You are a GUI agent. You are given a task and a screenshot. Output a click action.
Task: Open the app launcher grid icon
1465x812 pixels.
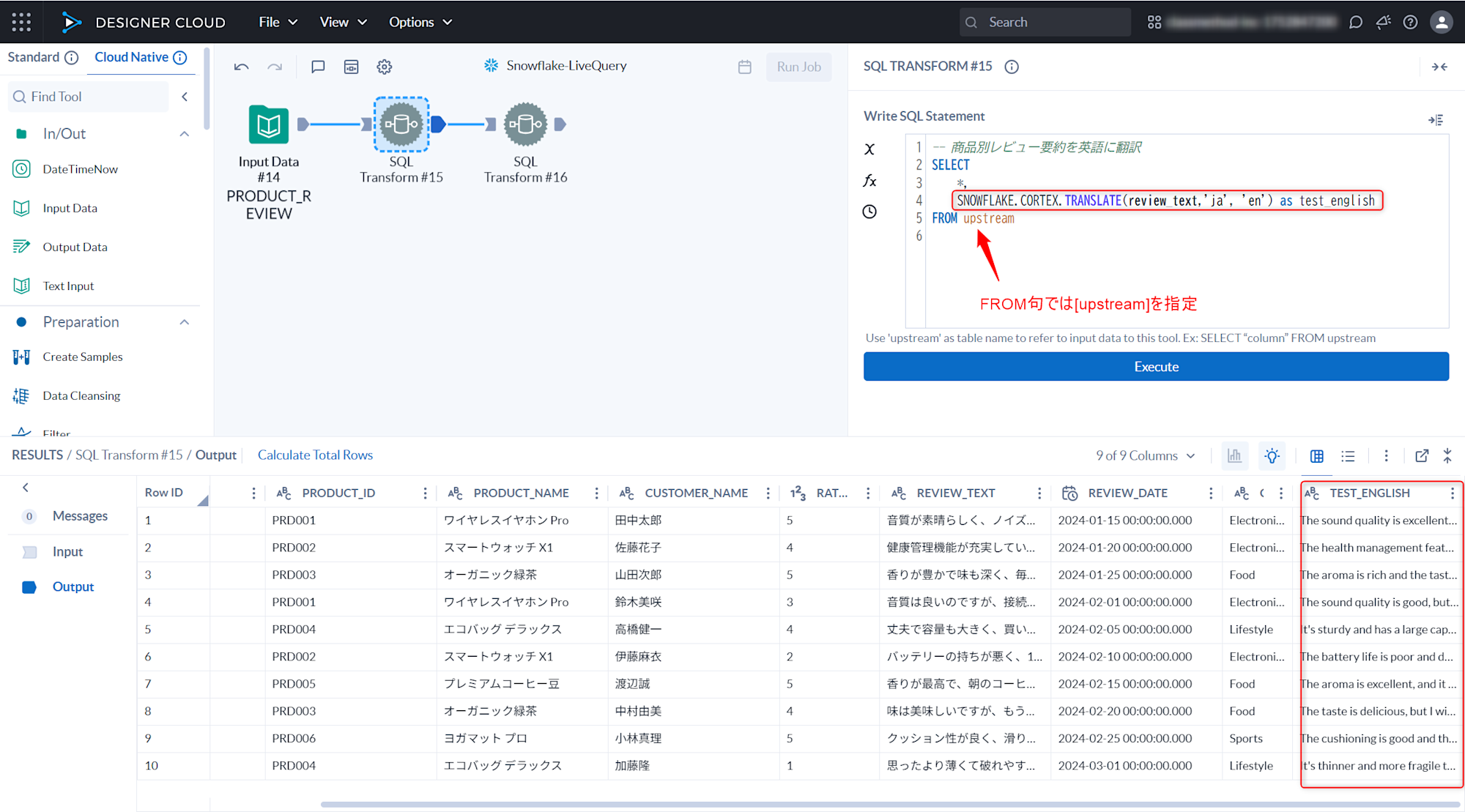coord(21,22)
